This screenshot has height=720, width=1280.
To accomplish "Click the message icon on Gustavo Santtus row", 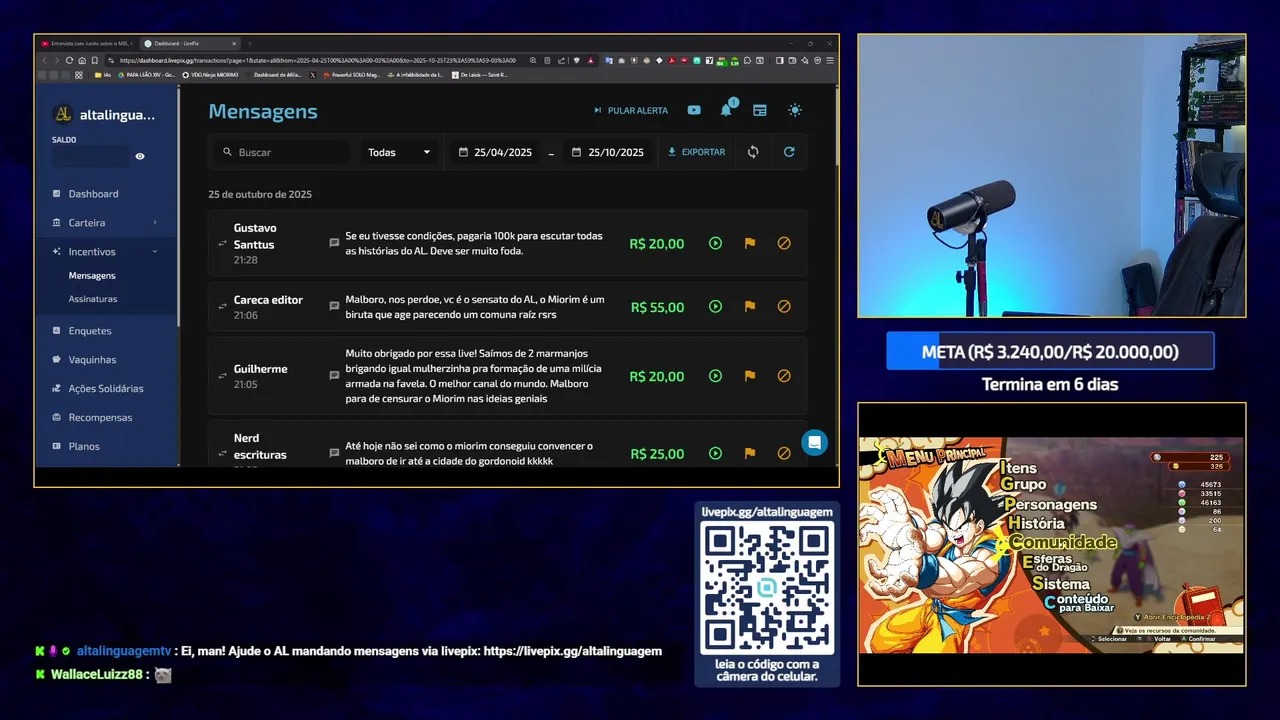I will pos(334,243).
